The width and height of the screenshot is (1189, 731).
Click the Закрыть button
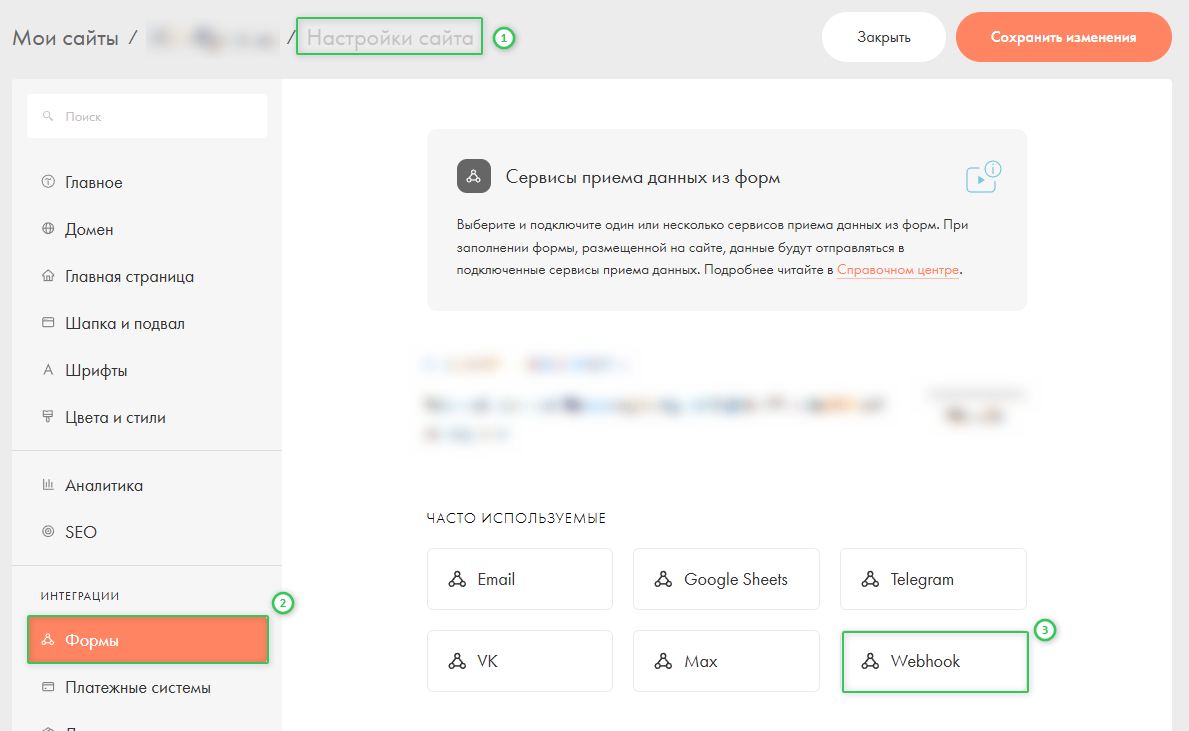pyautogui.click(x=883, y=37)
